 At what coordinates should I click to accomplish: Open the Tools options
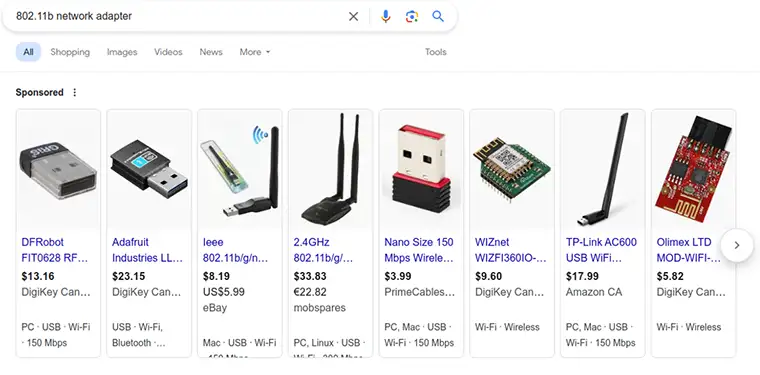tap(435, 52)
